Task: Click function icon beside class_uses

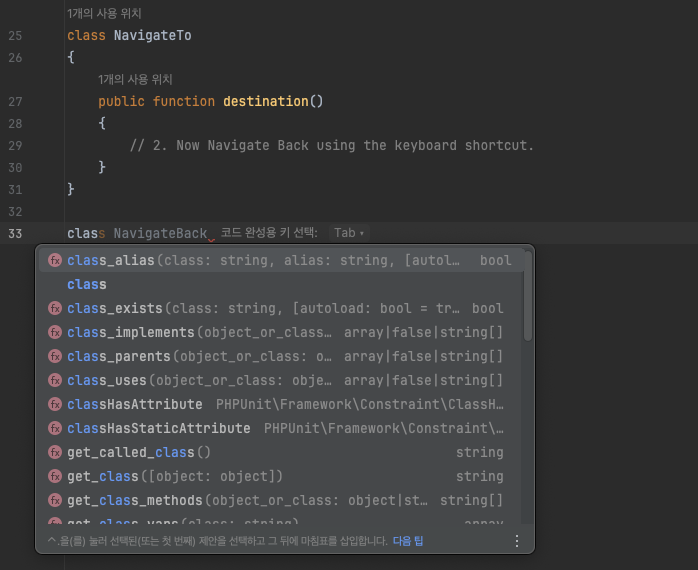Action: click(55, 380)
